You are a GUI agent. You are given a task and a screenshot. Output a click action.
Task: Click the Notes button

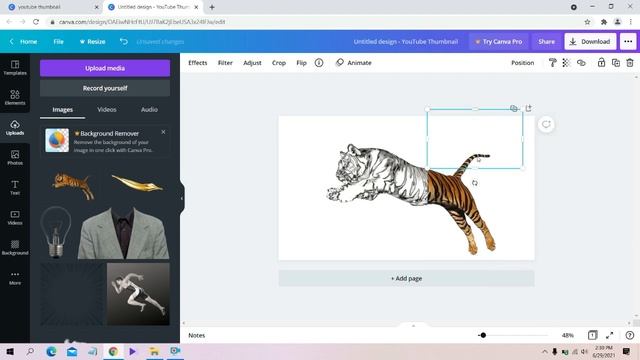coord(197,335)
